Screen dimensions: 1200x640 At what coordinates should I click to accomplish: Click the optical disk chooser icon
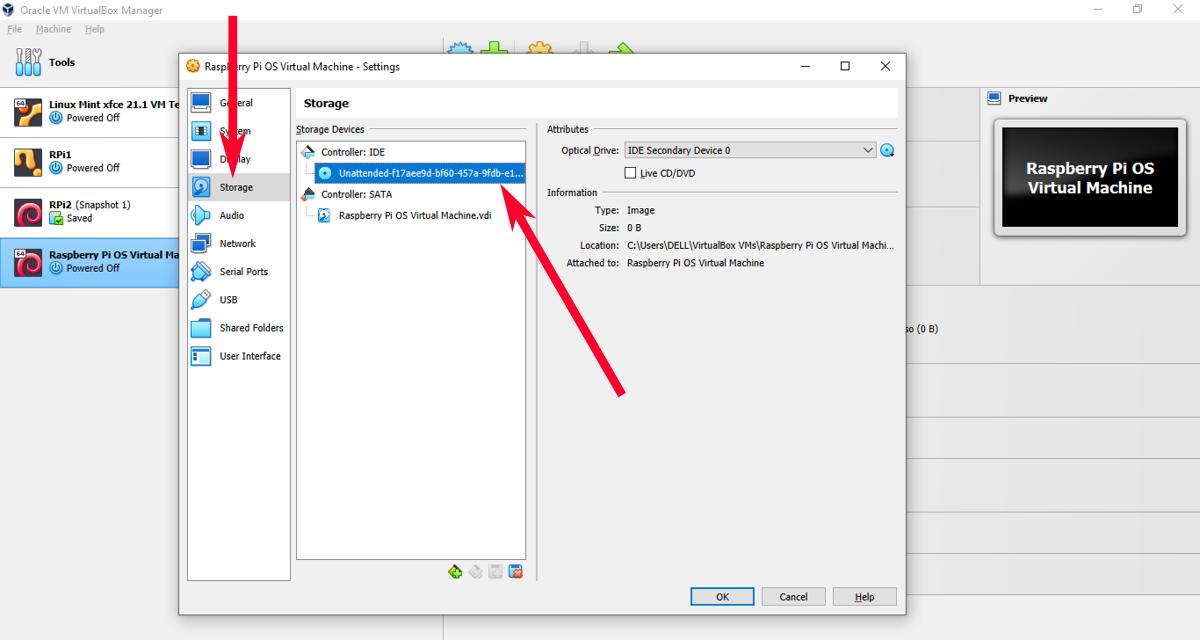887,150
